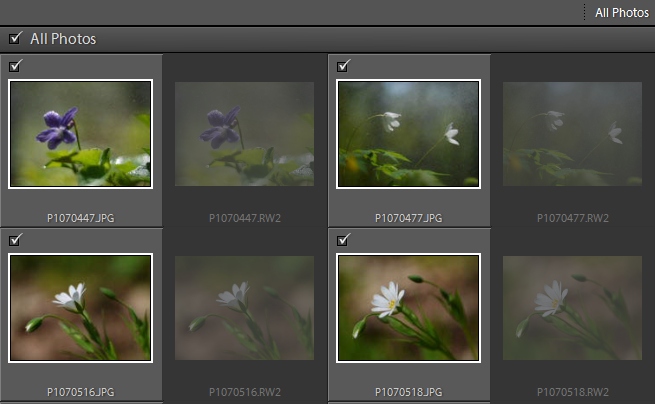Disable import checkbox for P1070518.JPG

[344, 240]
